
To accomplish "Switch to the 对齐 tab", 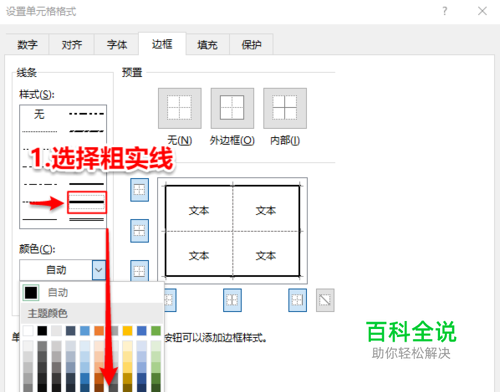I will (72, 44).
